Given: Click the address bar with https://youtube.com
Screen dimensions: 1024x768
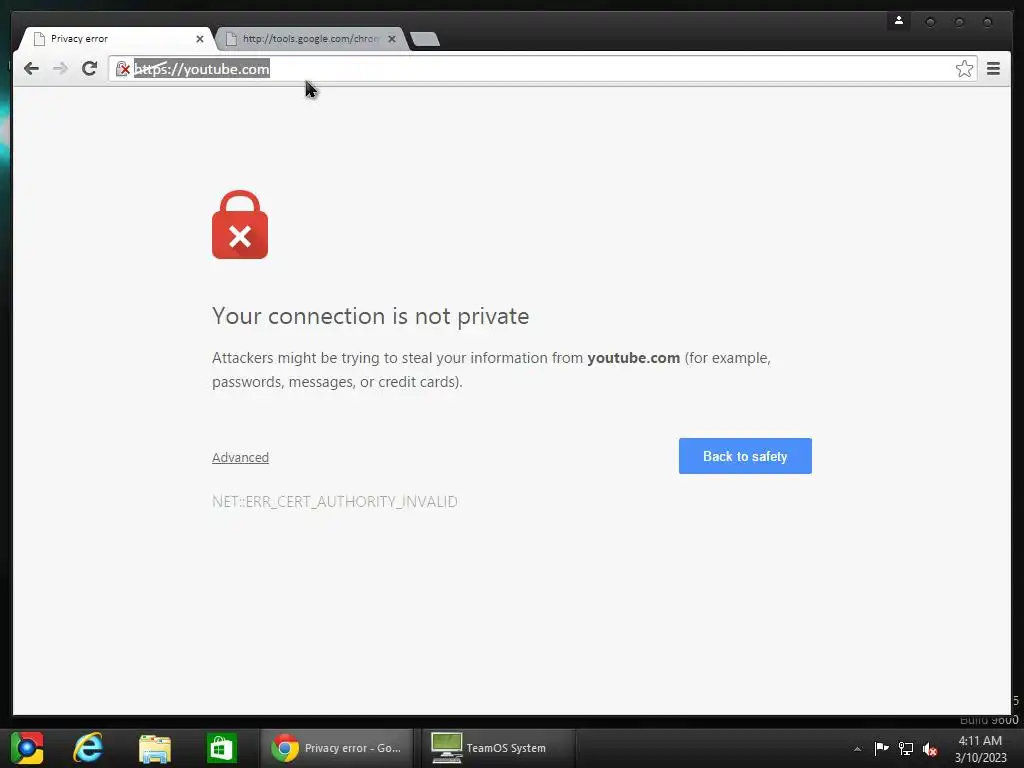Looking at the screenshot, I should 542,69.
